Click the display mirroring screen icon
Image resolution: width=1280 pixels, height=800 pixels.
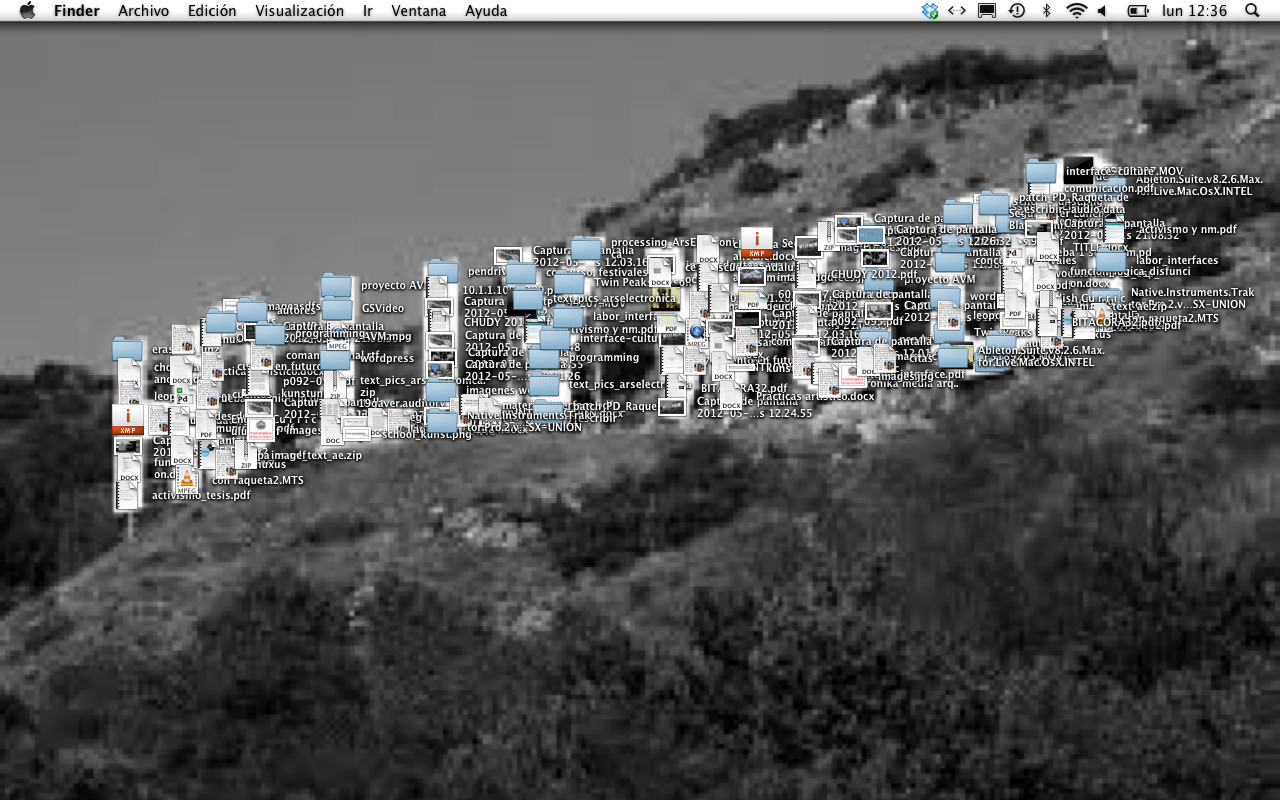coord(987,11)
